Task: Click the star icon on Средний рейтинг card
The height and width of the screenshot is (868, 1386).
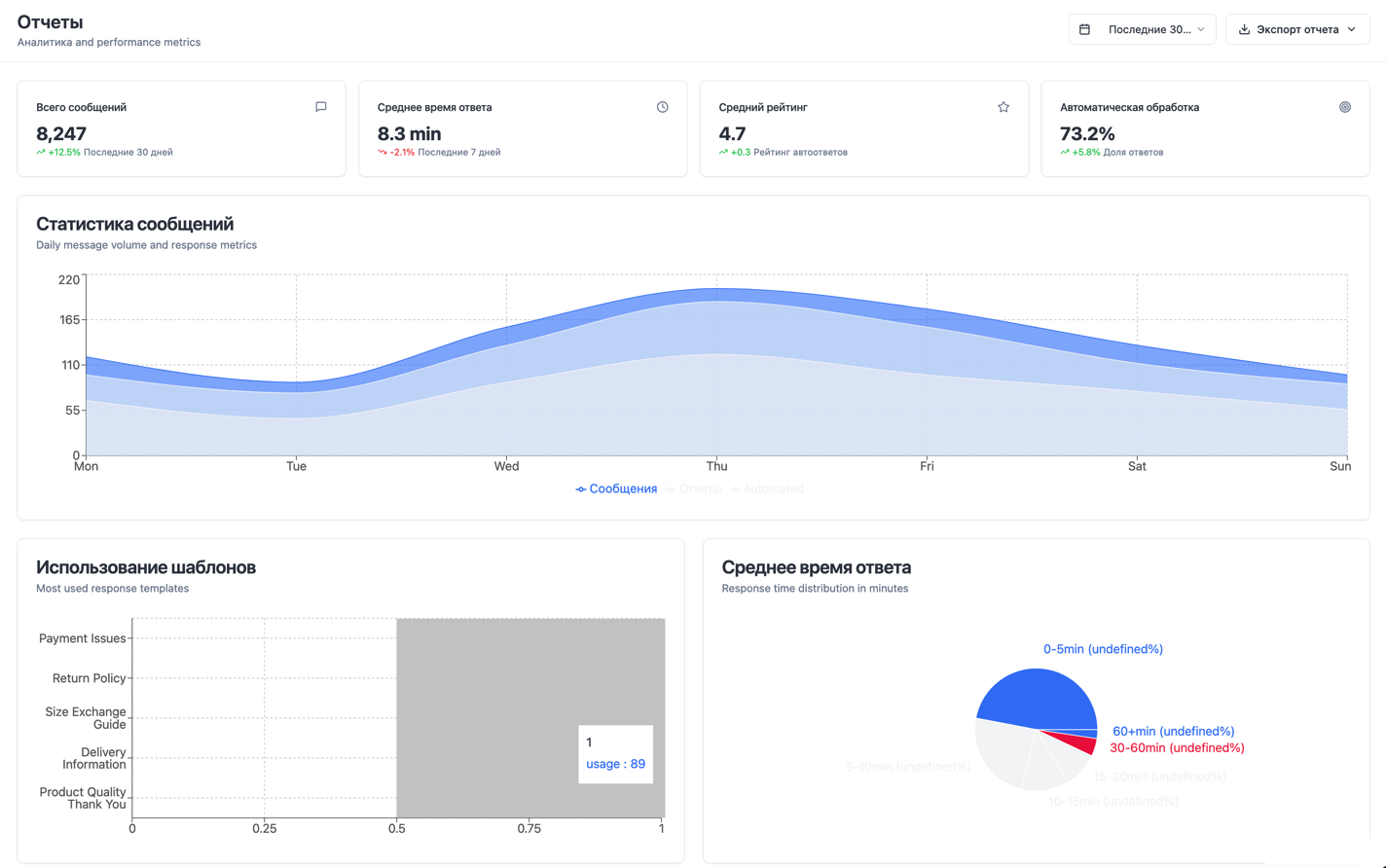Action: tap(1003, 107)
